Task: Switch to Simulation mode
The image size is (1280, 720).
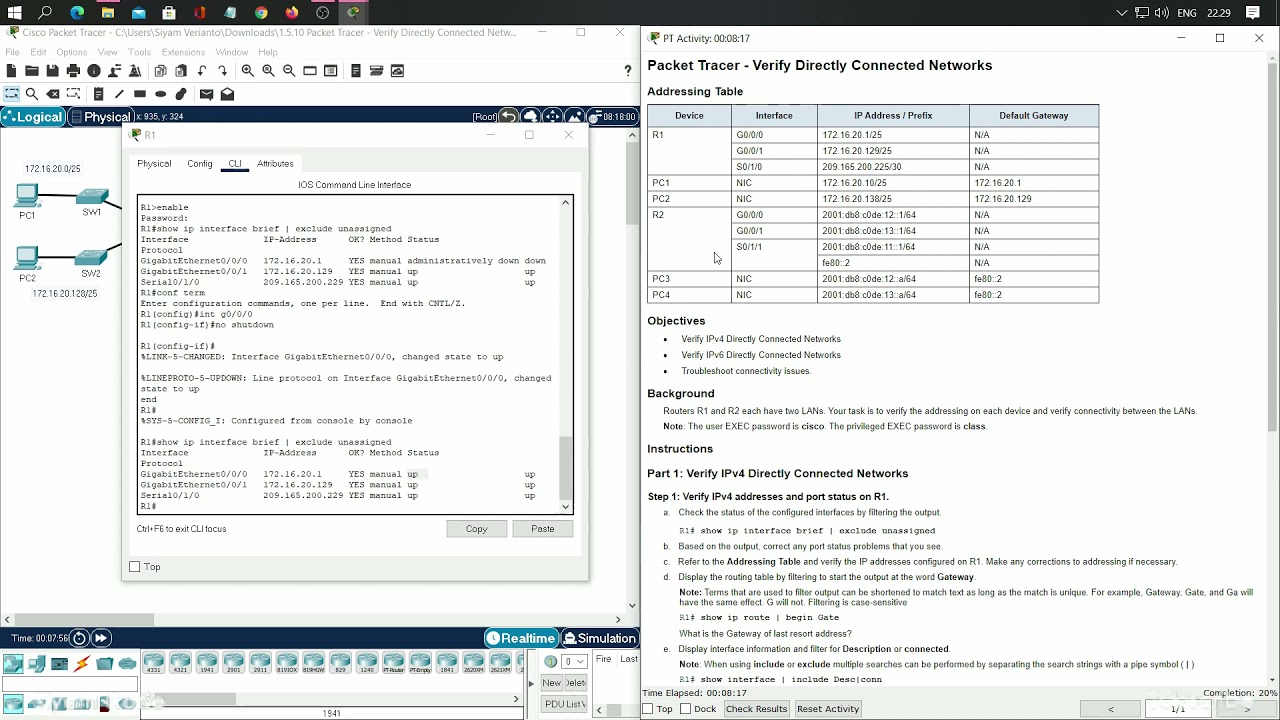Action: [x=599, y=638]
